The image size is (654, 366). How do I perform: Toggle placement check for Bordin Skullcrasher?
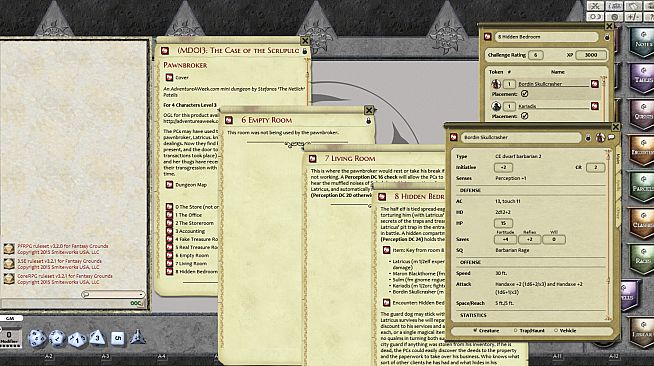coord(525,94)
